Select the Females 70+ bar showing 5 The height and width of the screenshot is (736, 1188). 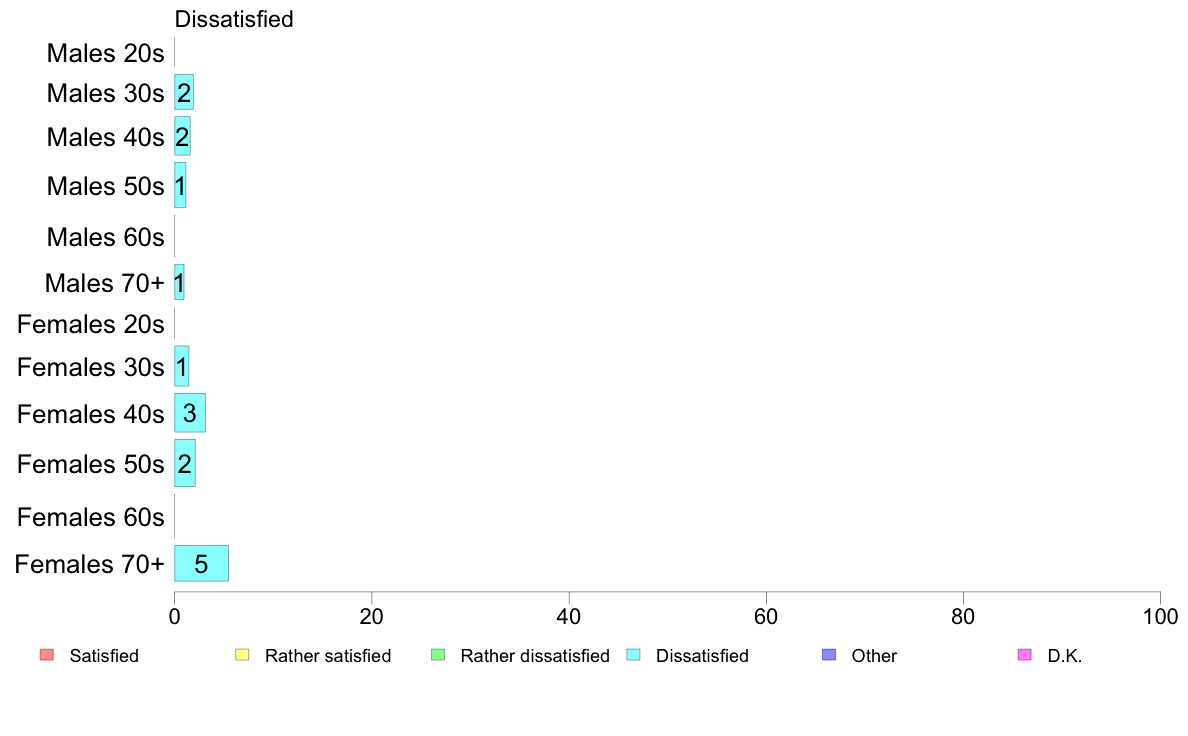202,563
